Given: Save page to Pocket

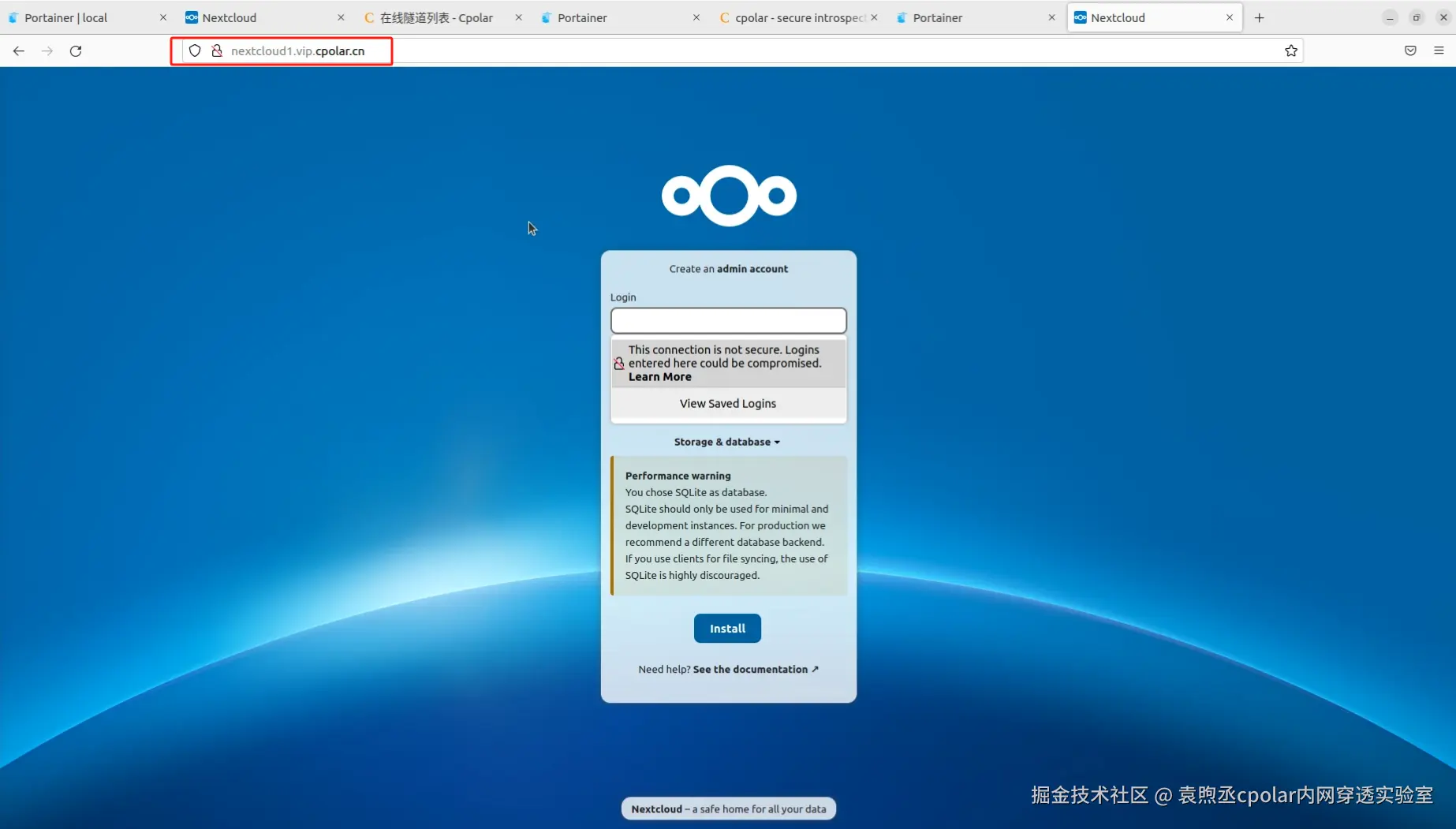Looking at the screenshot, I should (1410, 50).
